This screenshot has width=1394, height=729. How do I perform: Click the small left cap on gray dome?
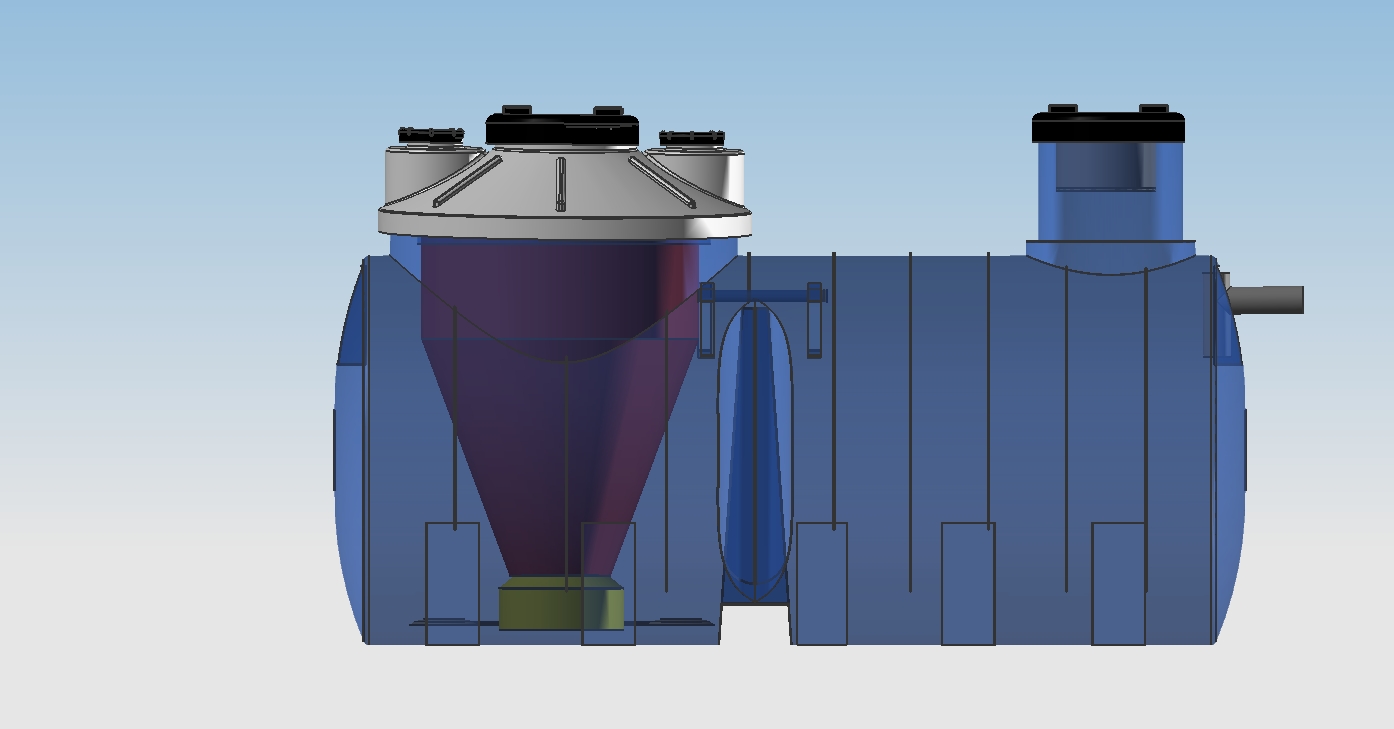tap(431, 136)
